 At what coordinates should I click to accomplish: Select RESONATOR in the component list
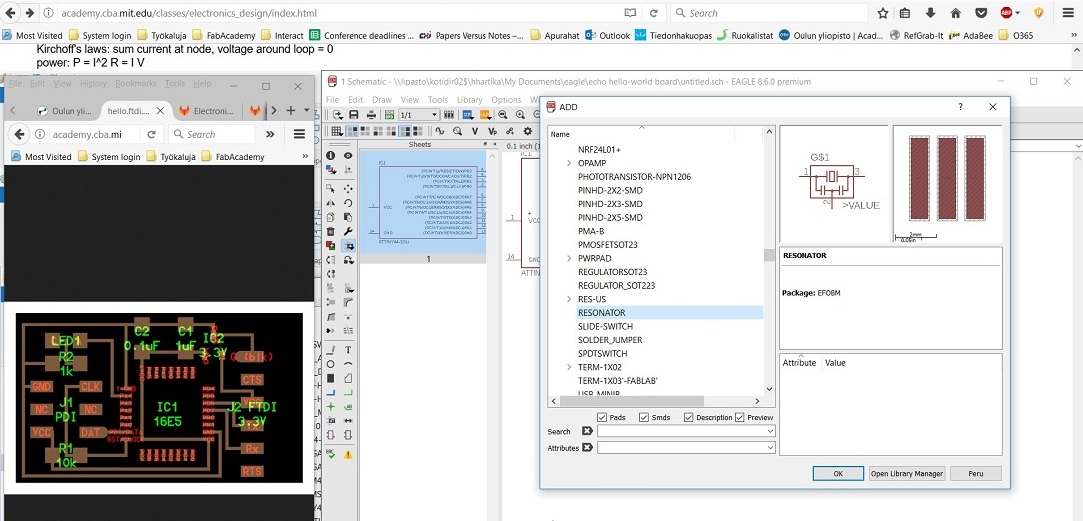602,312
